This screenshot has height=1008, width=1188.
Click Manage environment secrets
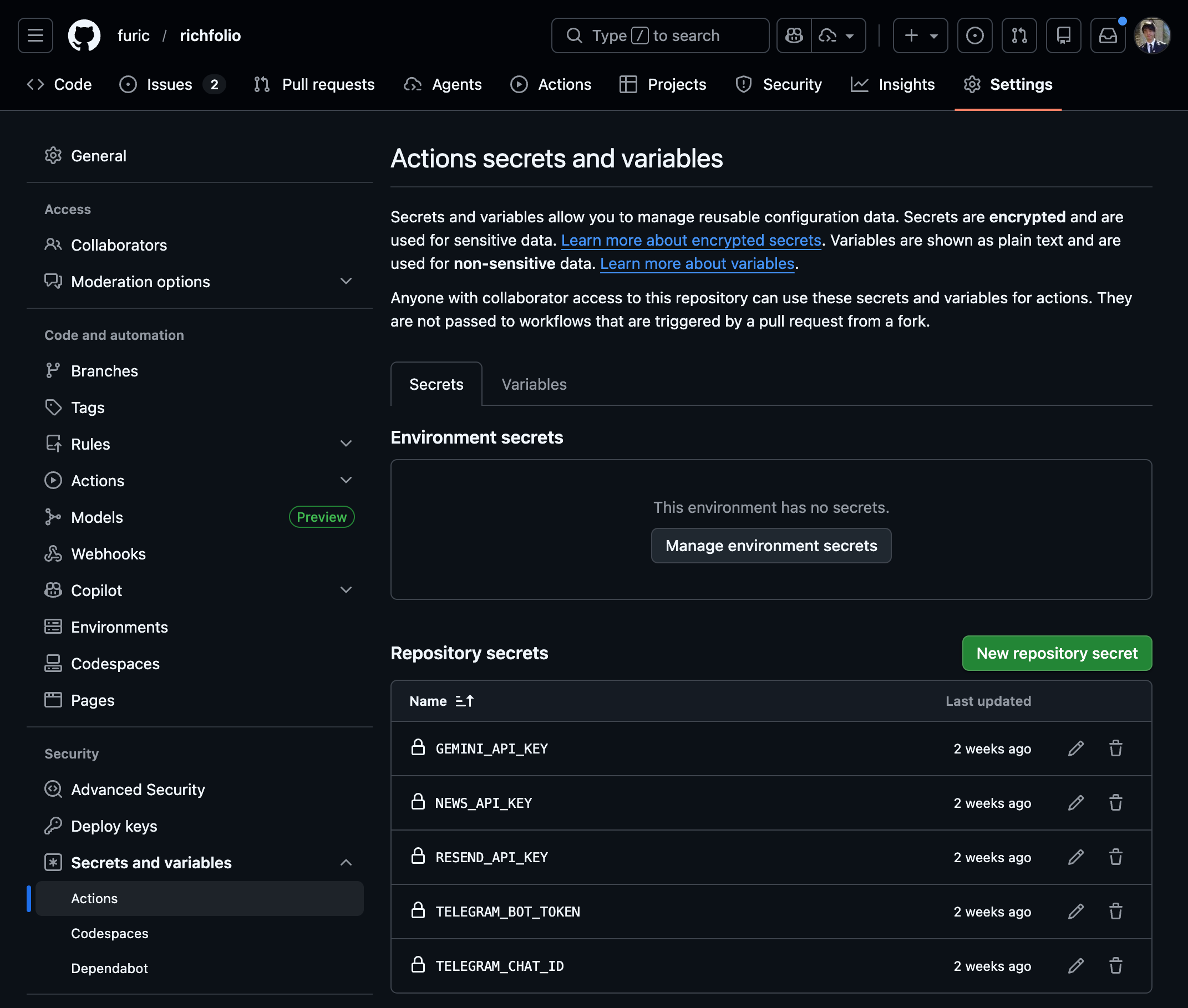pyautogui.click(x=771, y=545)
